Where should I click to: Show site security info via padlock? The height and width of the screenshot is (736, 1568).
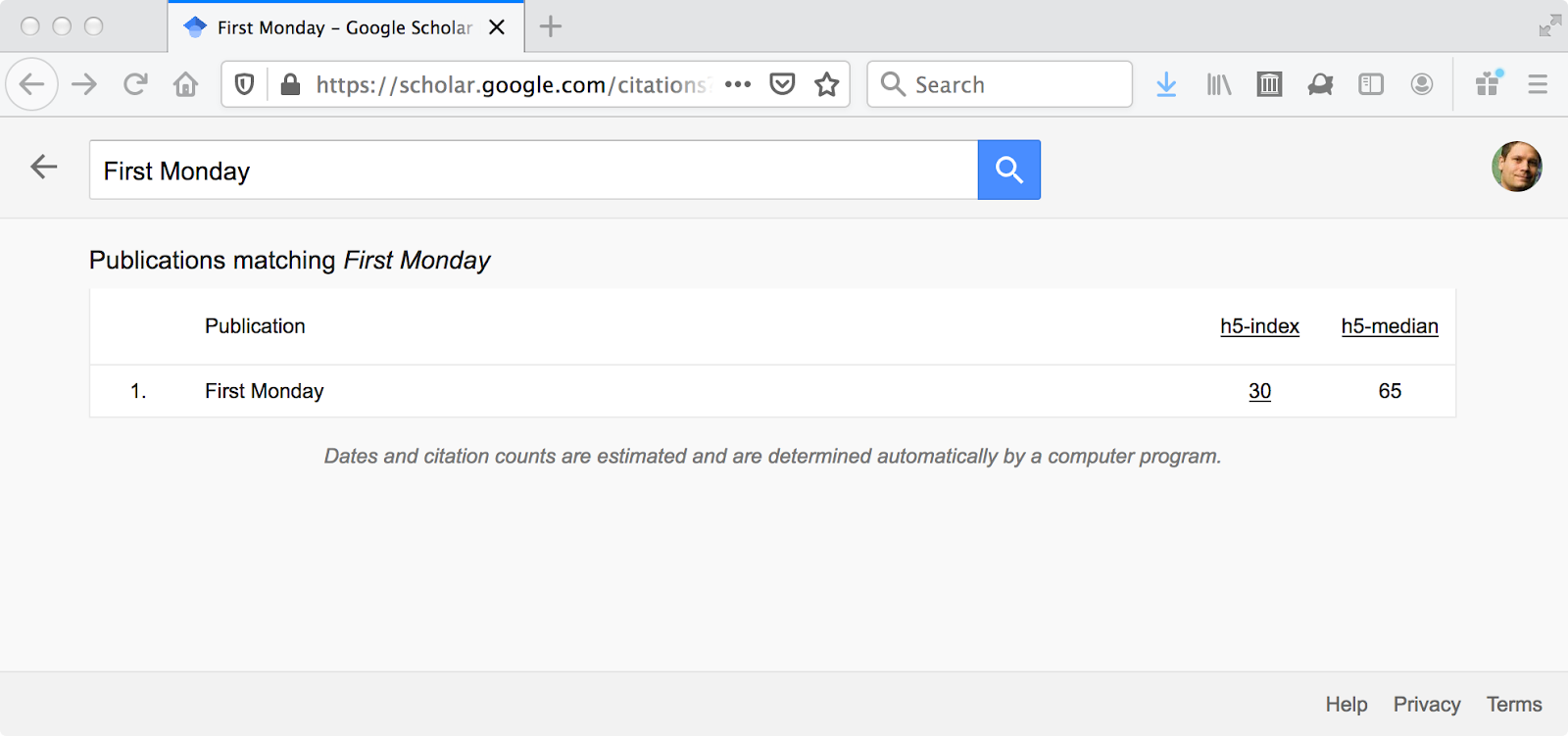coord(290,84)
